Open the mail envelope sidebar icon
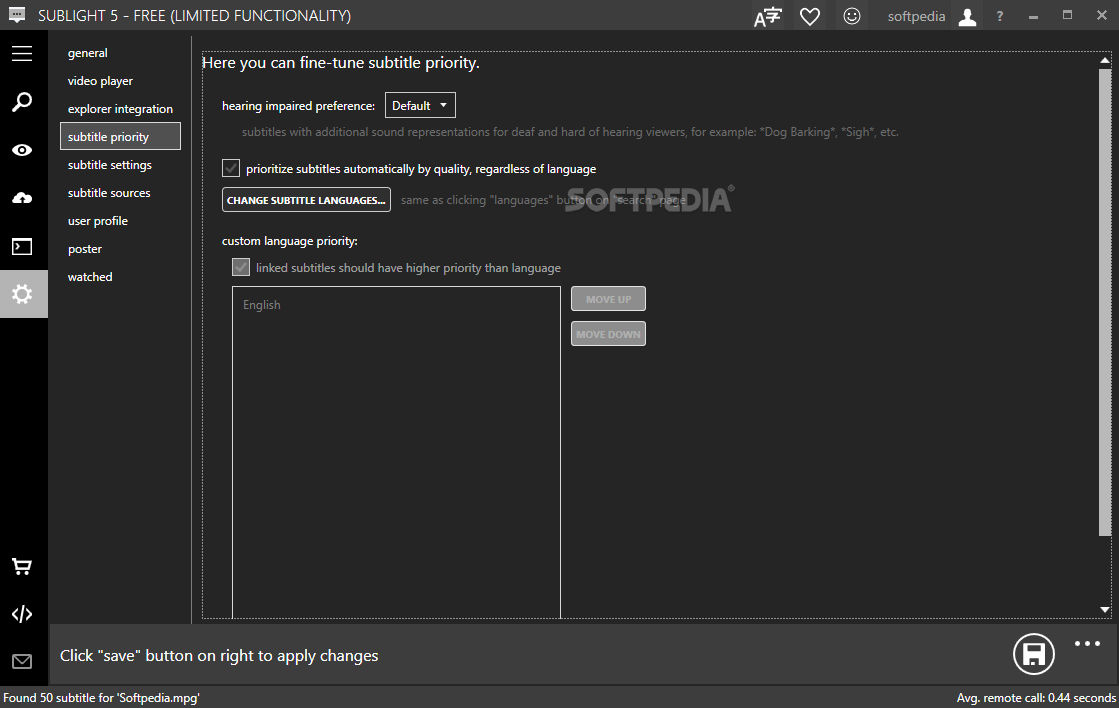Image resolution: width=1119 pixels, height=708 pixels. (22, 662)
